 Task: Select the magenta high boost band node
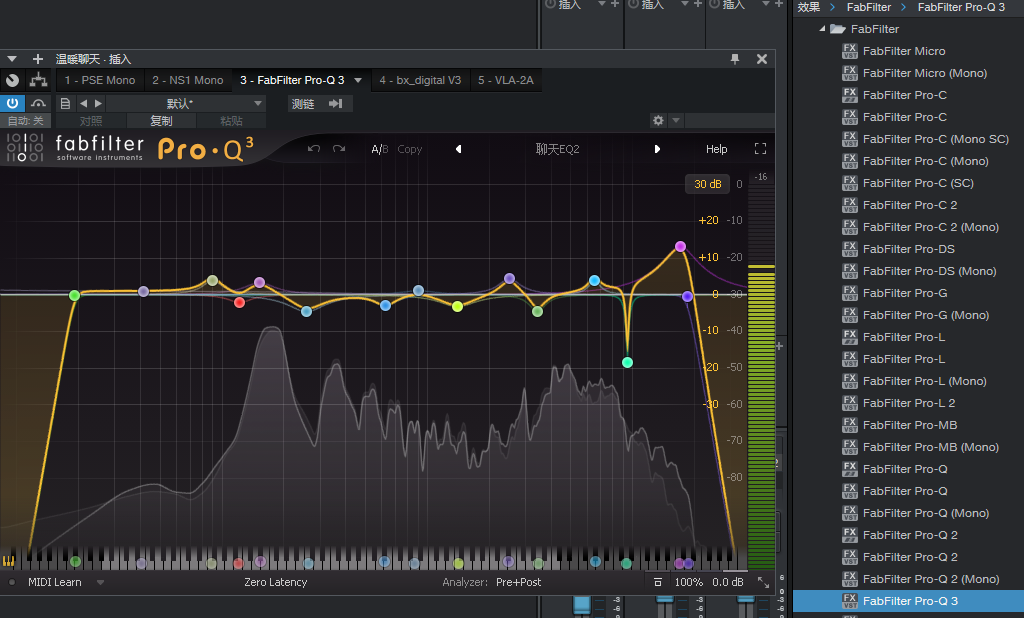click(x=680, y=246)
